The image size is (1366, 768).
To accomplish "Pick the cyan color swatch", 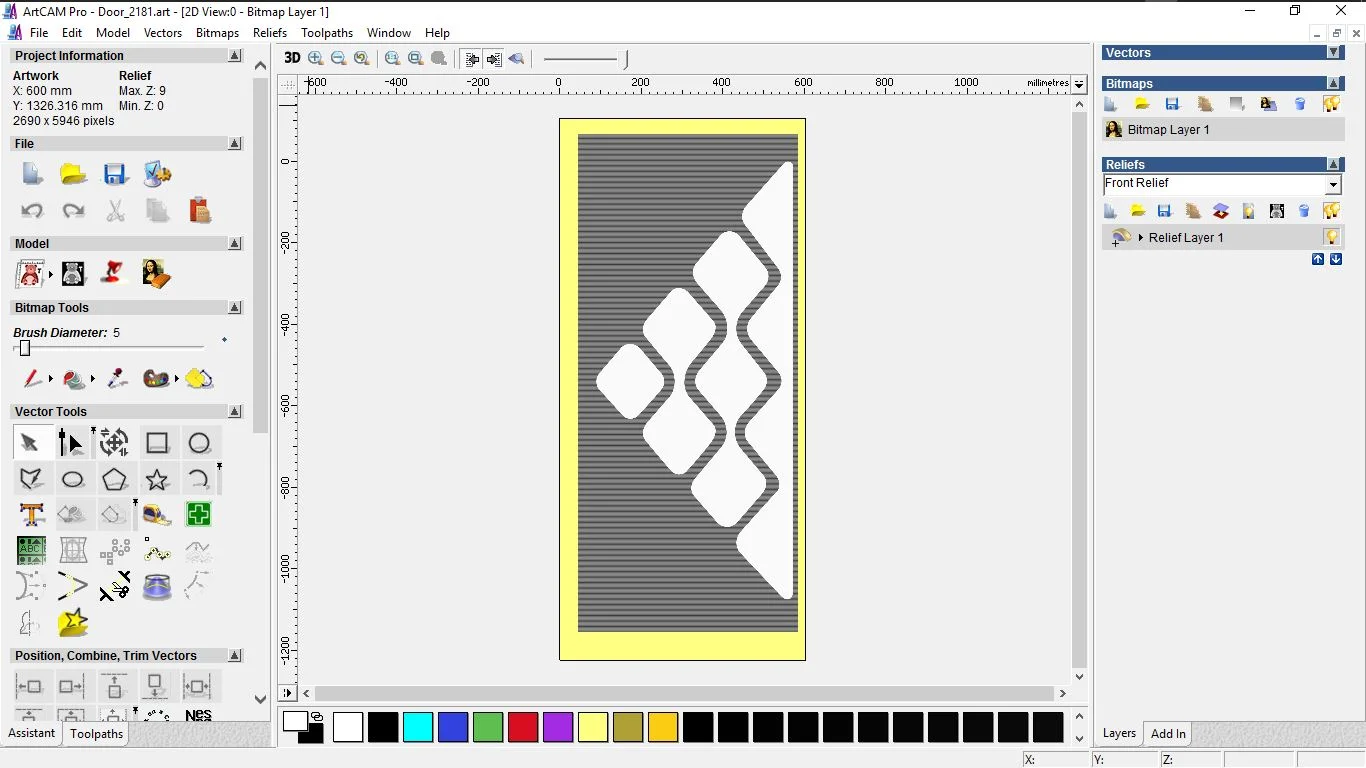I will (x=418, y=727).
